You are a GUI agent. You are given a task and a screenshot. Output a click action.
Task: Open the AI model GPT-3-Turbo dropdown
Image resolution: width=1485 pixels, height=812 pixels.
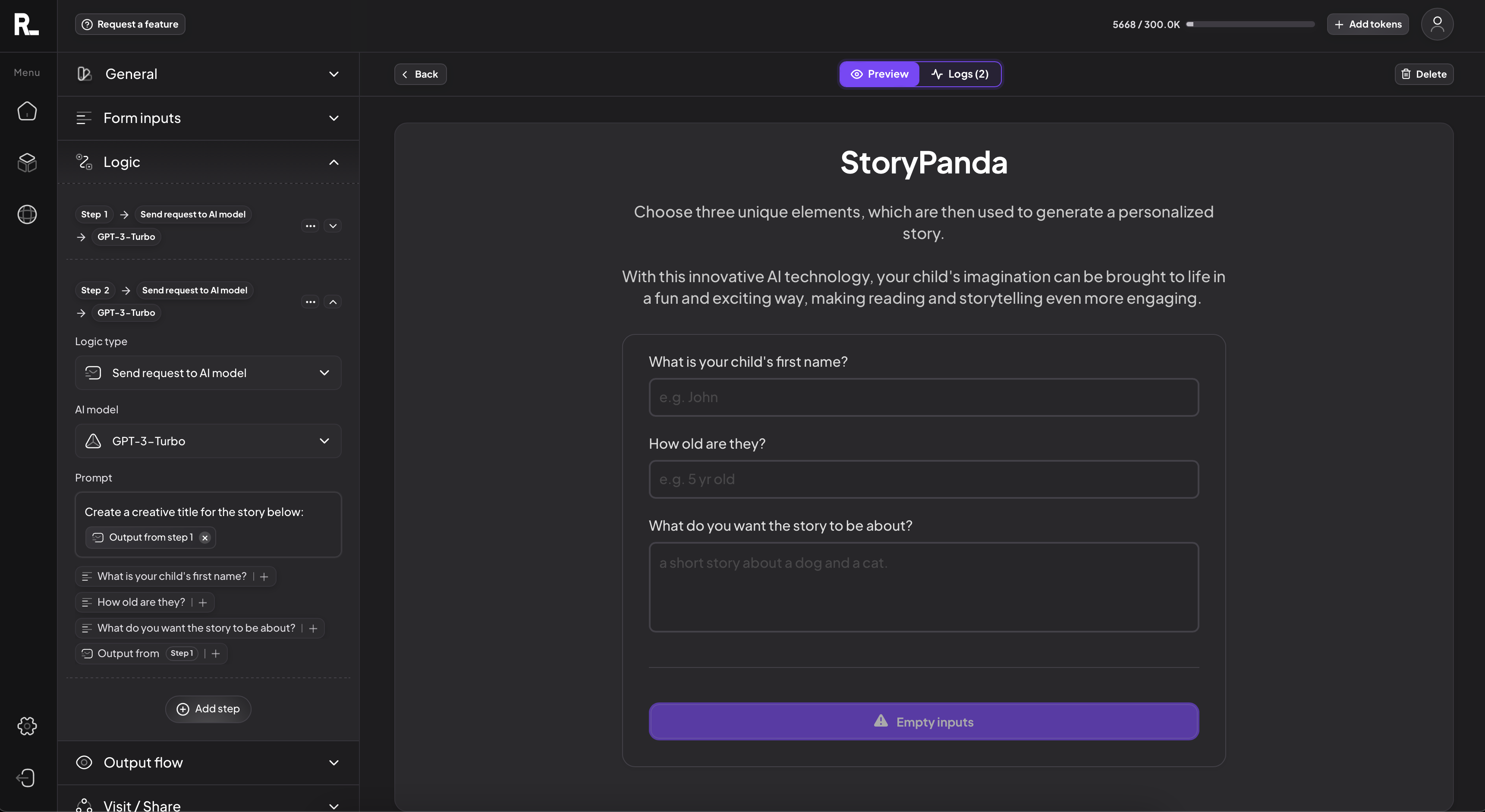(x=208, y=441)
